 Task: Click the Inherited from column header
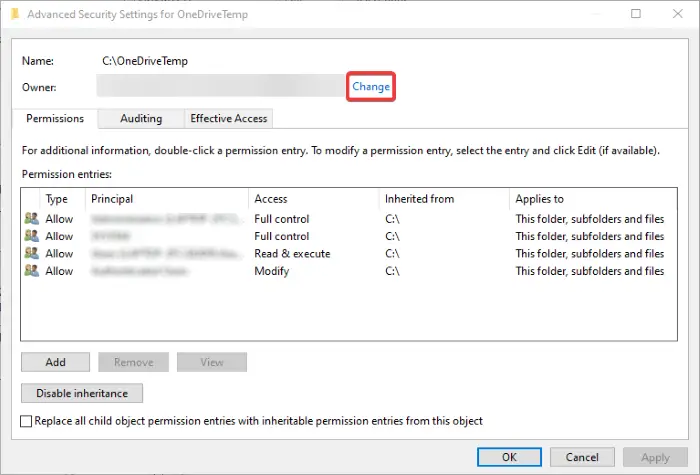point(444,199)
